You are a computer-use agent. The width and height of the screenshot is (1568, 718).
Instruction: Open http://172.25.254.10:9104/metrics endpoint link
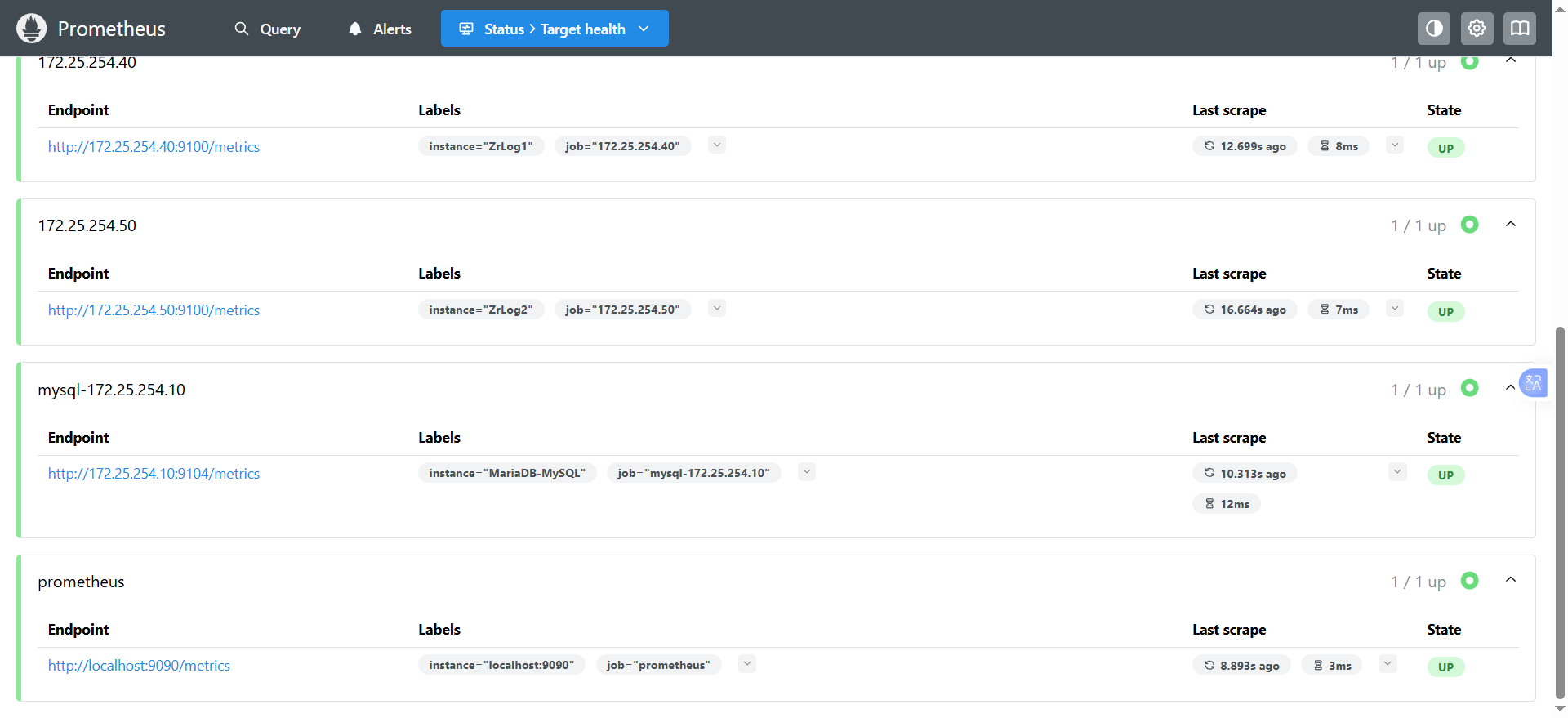coord(154,474)
